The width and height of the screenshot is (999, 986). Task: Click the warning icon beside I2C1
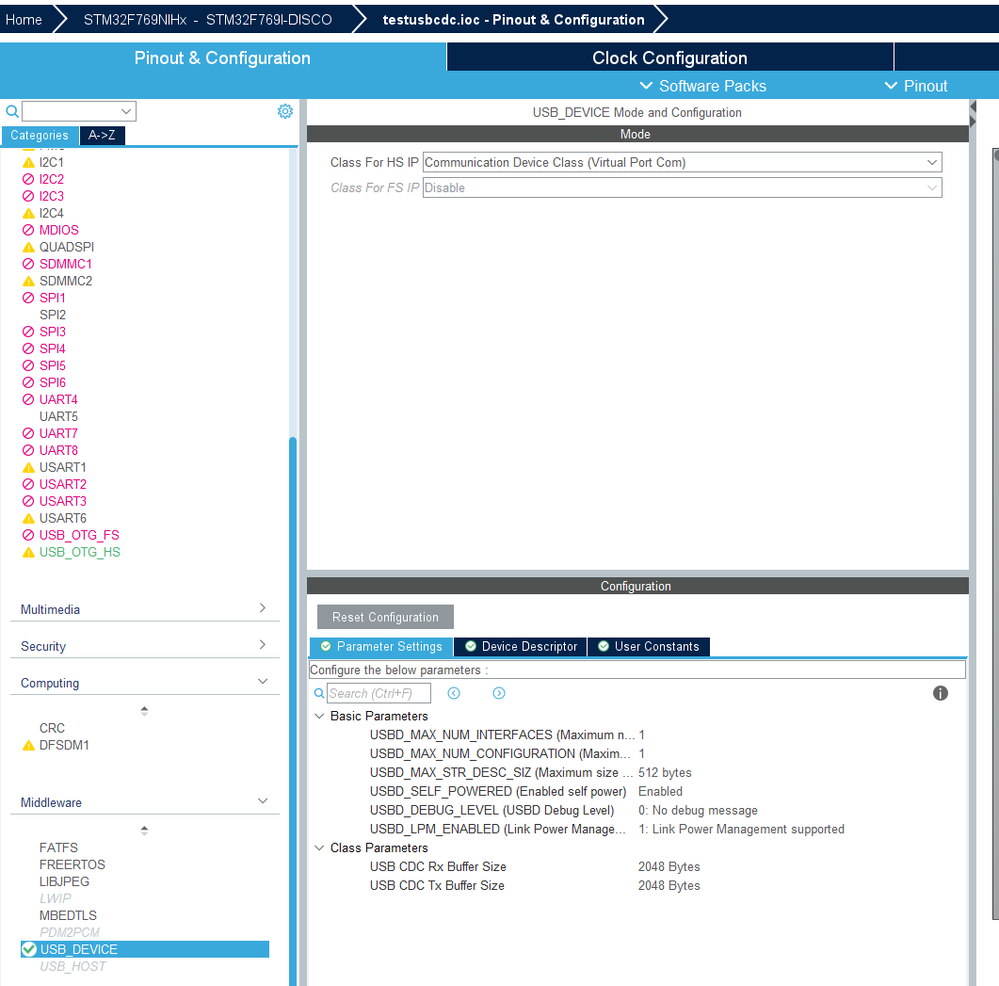28,162
